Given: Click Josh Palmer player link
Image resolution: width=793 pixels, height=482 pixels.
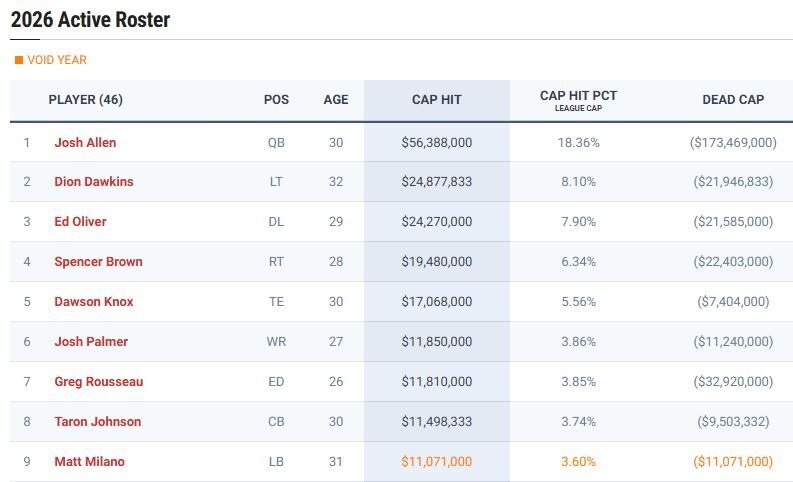Looking at the screenshot, I should click(91, 342).
